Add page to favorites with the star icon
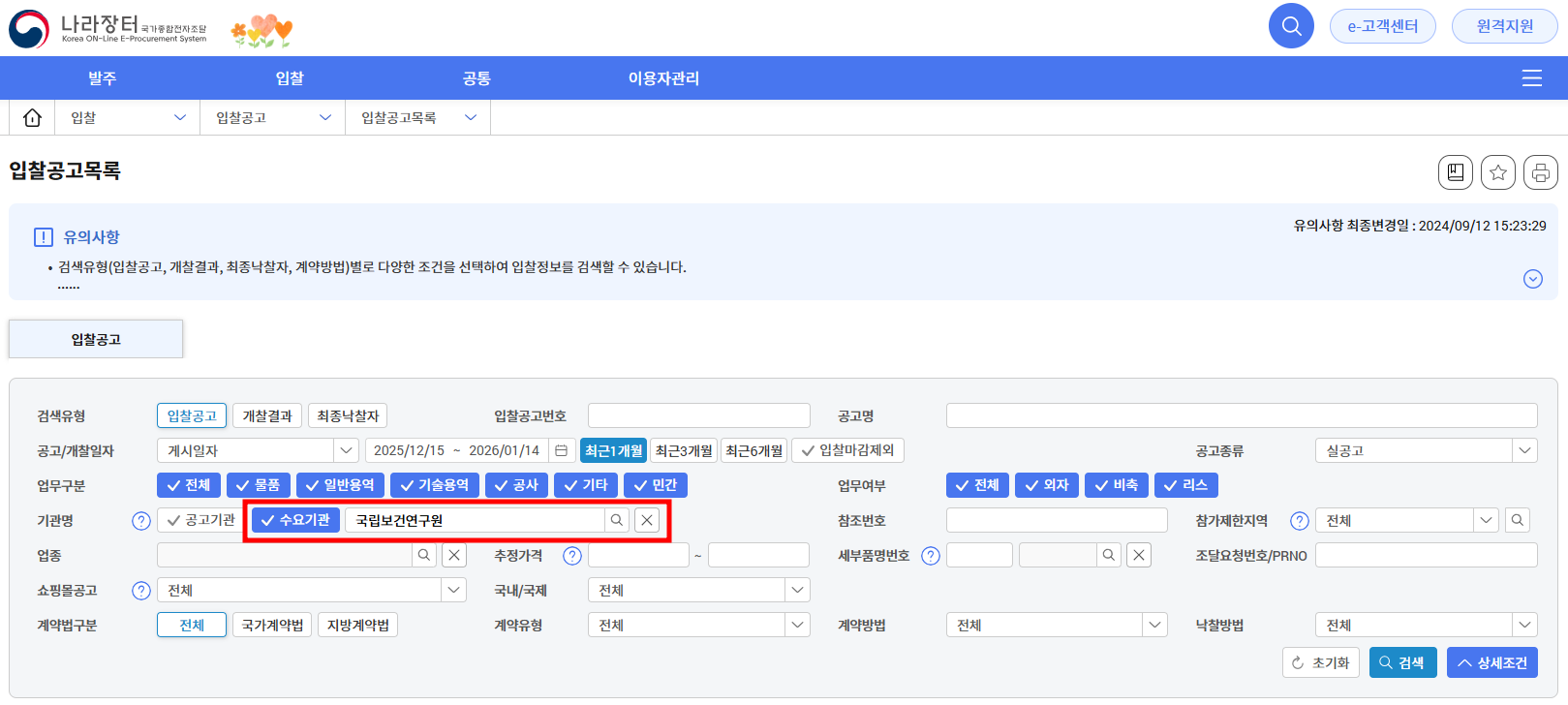Screen dimensions: 1568x705 (1498, 172)
